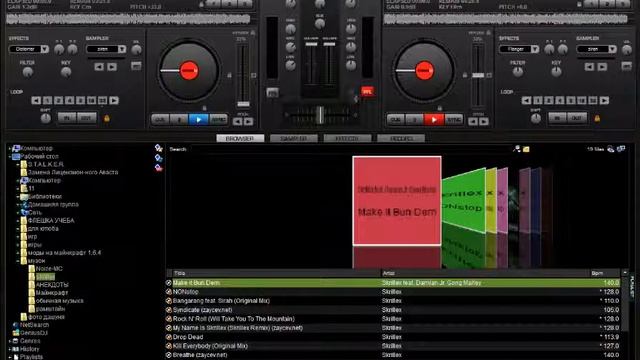Click the CUE button on the left deck

[x=160, y=120]
